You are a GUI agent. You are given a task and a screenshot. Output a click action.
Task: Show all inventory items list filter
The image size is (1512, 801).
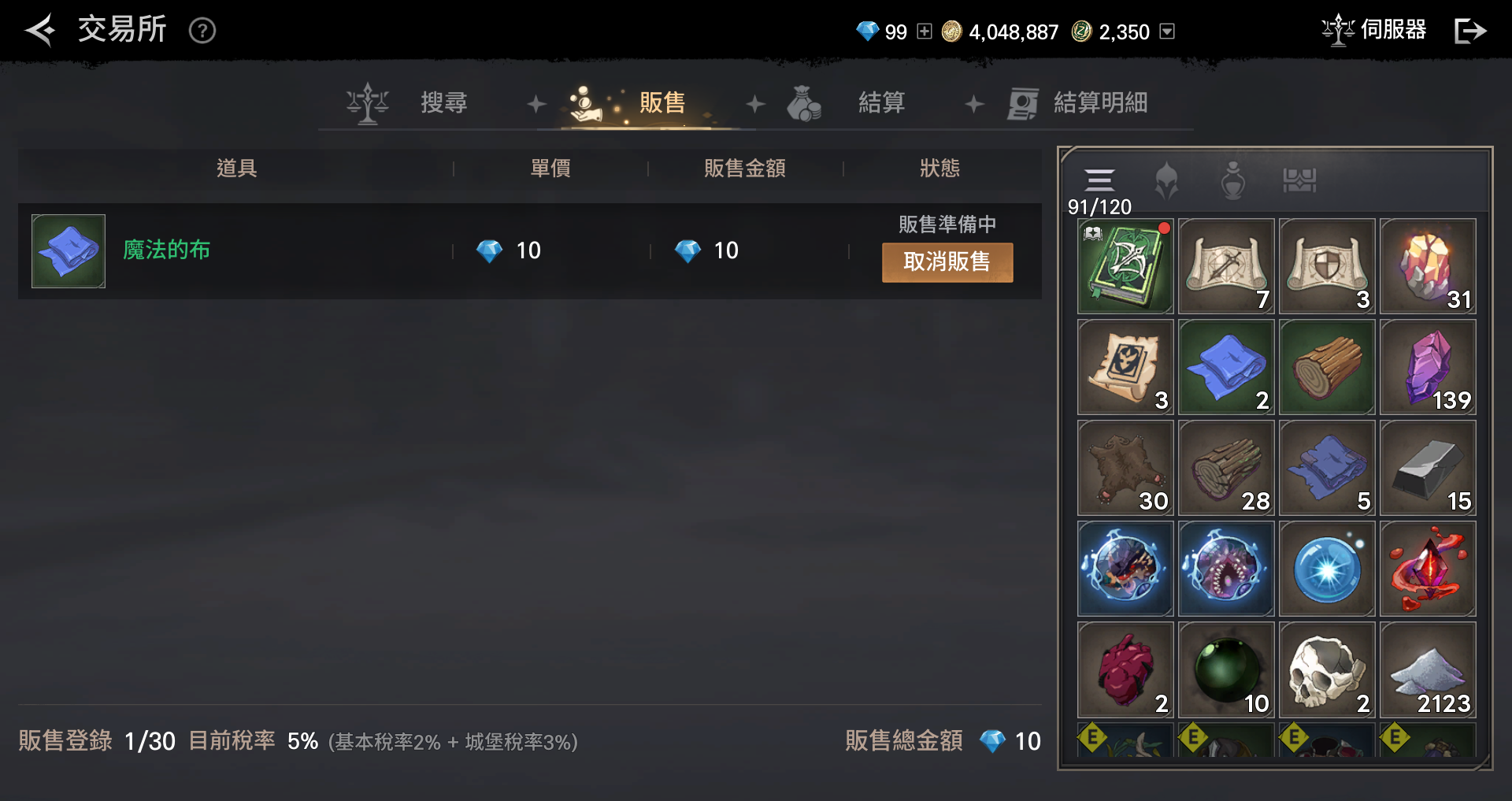tap(1099, 180)
